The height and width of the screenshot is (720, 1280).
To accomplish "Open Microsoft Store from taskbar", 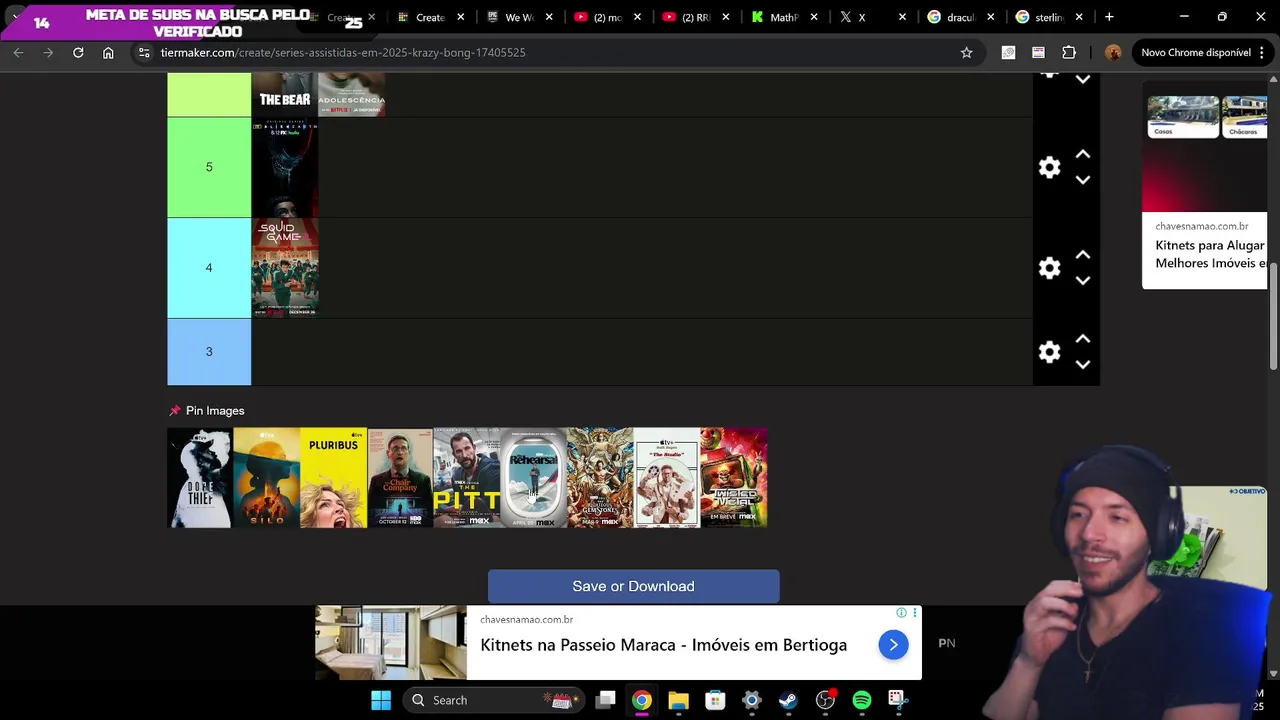I will 715,700.
